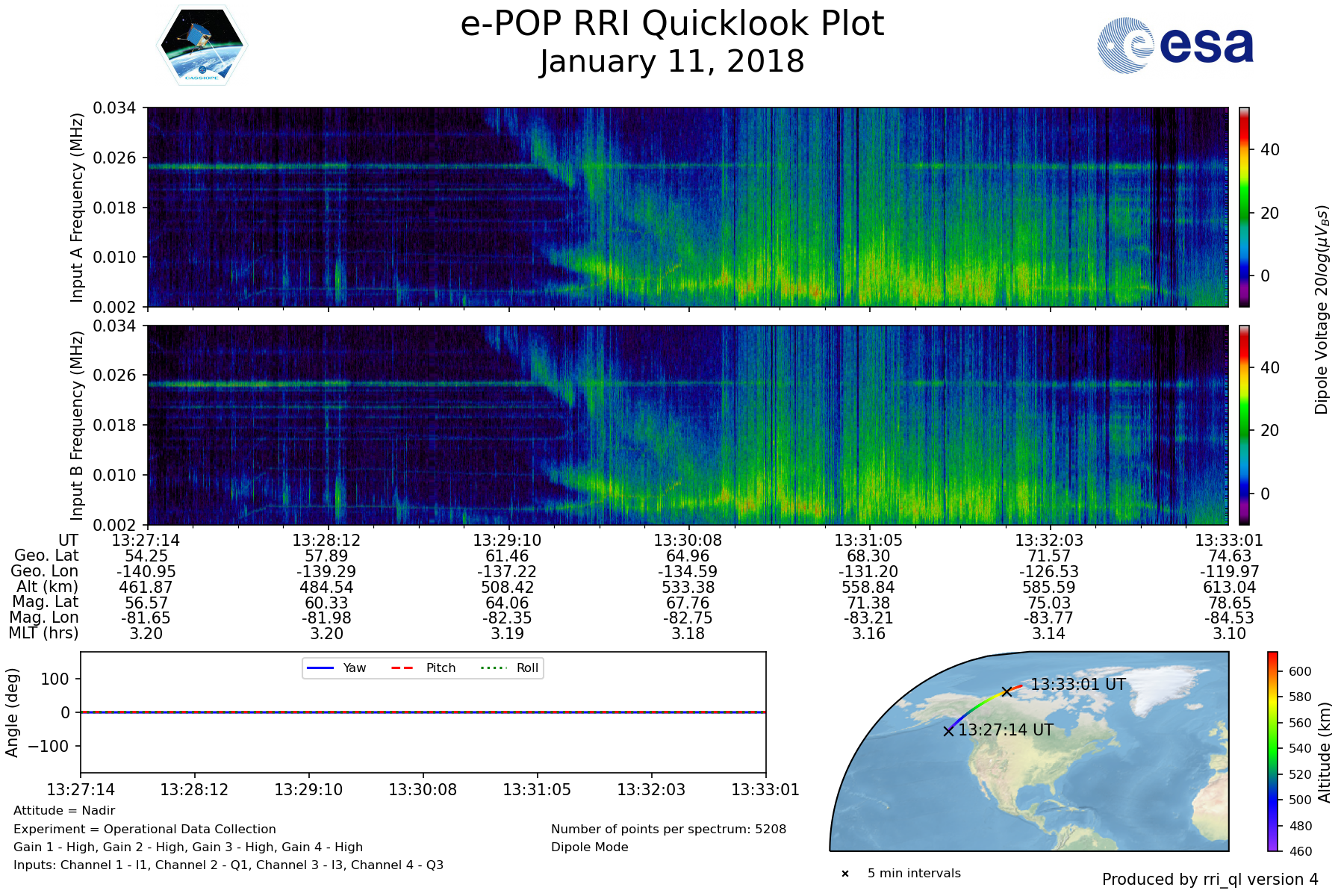This screenshot has height=896, width=1344.
Task: Click the red dashed Pitch legend sample
Action: 402,668
